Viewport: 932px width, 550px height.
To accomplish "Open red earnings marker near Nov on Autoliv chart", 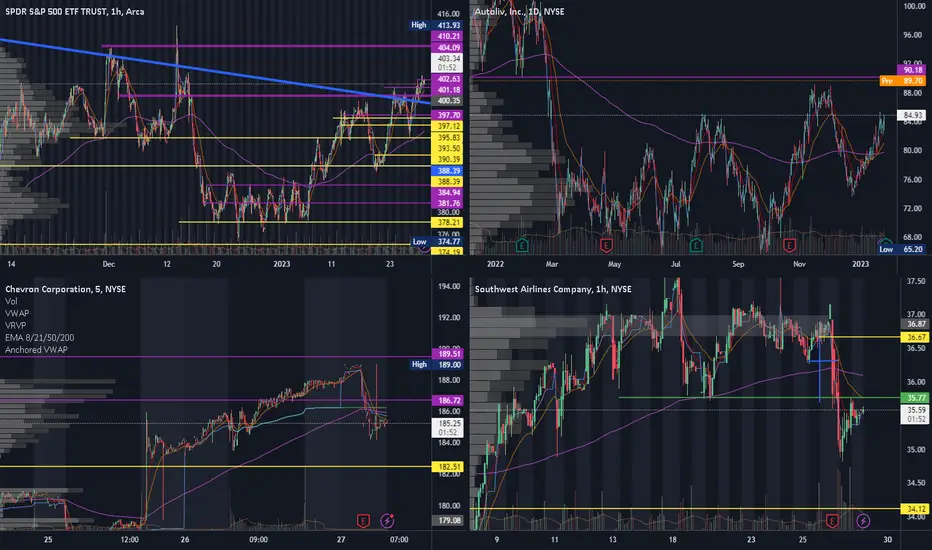I will 789,244.
